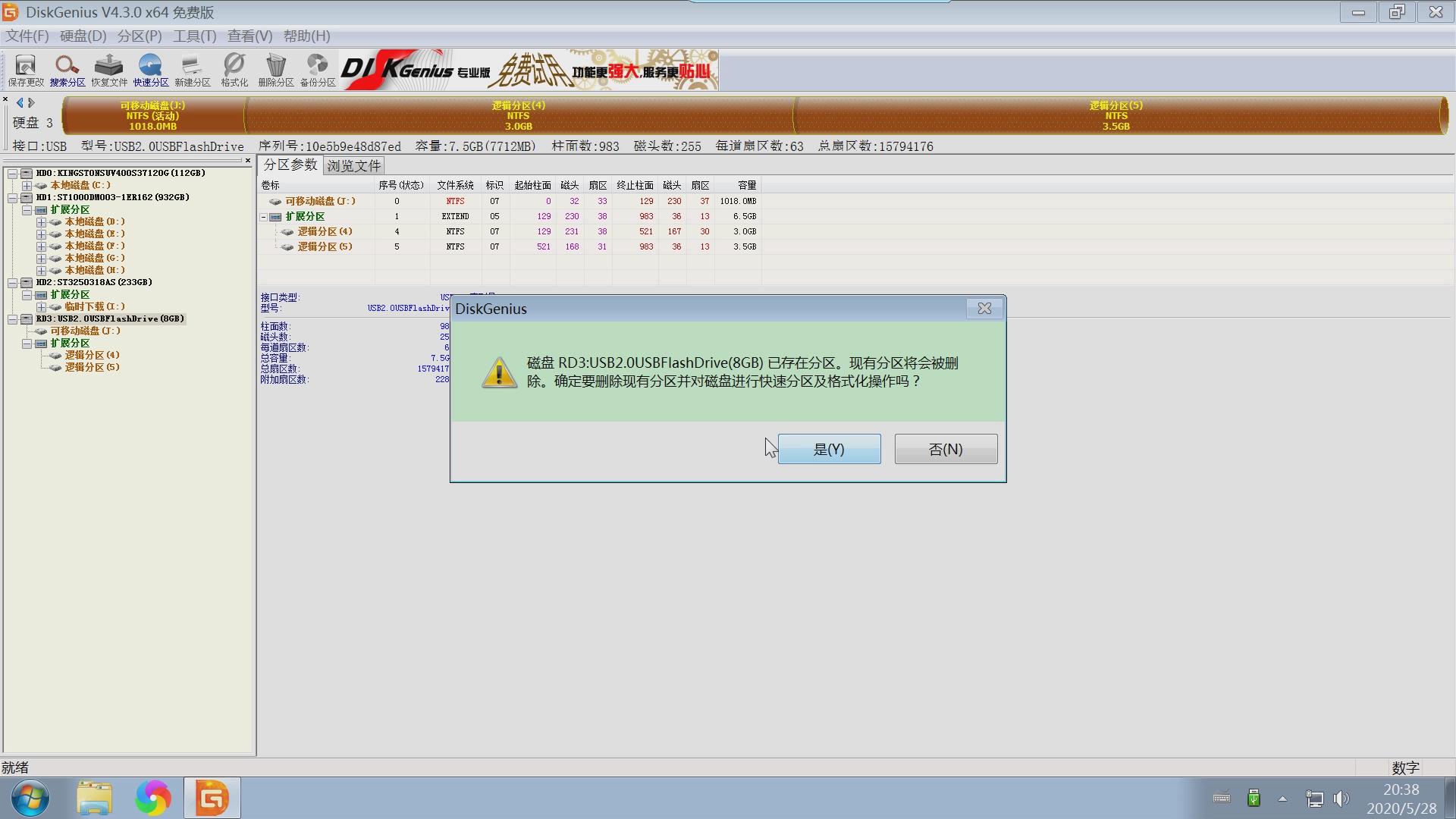Select the 逻辑分区(4) row in the table
This screenshot has height=819, width=1456.
(326, 231)
